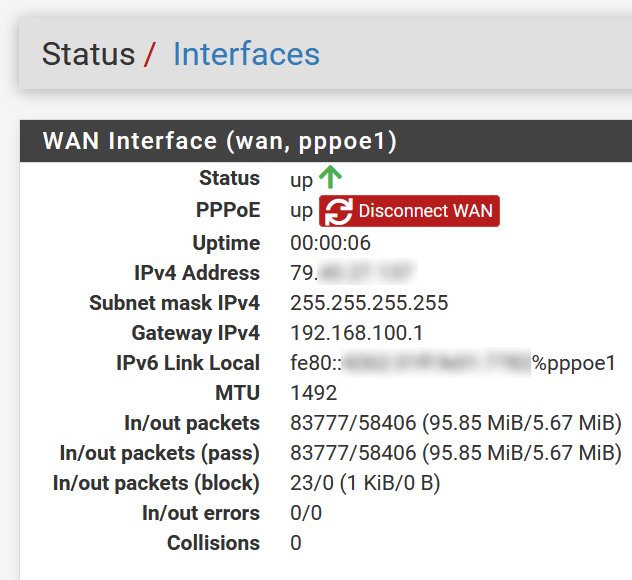Click the red slash breadcrumb separator
Screen dimensions: 632x580
coord(150,54)
